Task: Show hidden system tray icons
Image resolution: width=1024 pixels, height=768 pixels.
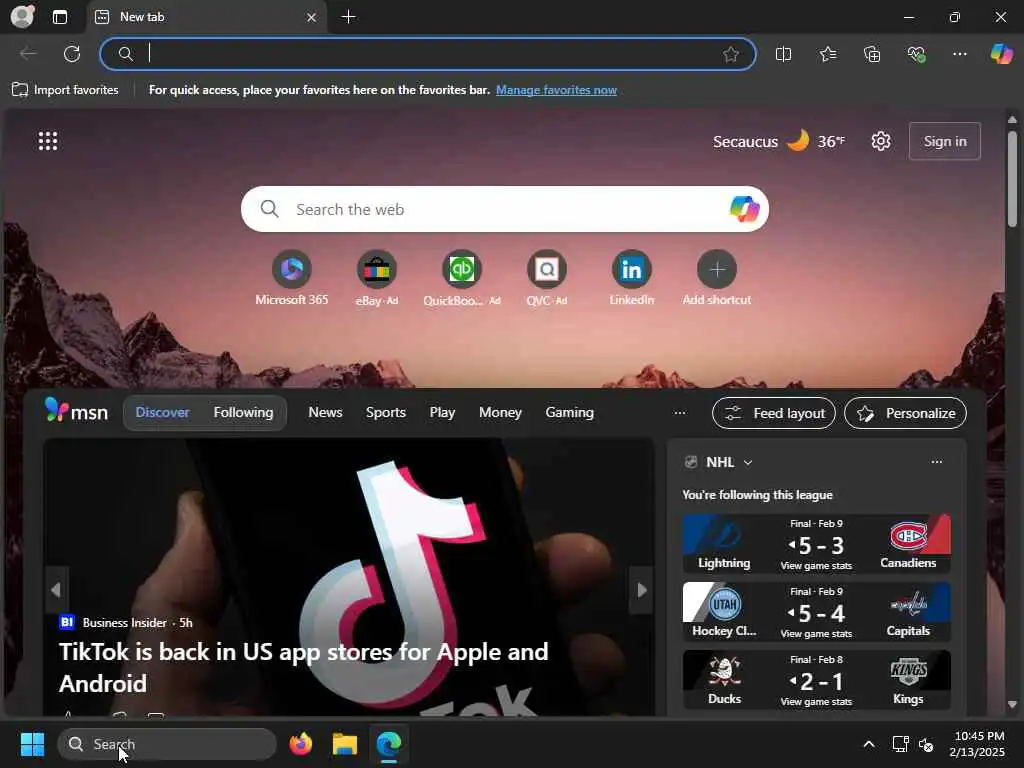Action: click(x=869, y=744)
